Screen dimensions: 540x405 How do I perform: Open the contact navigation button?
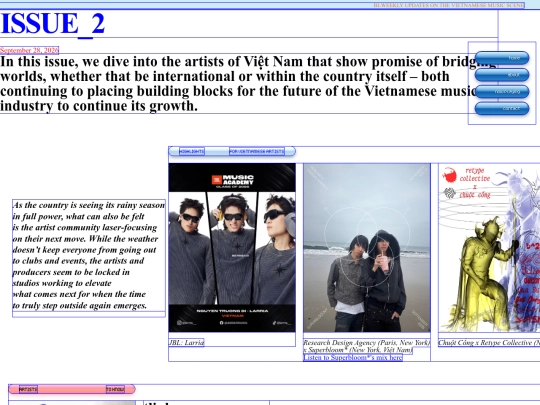[502, 108]
